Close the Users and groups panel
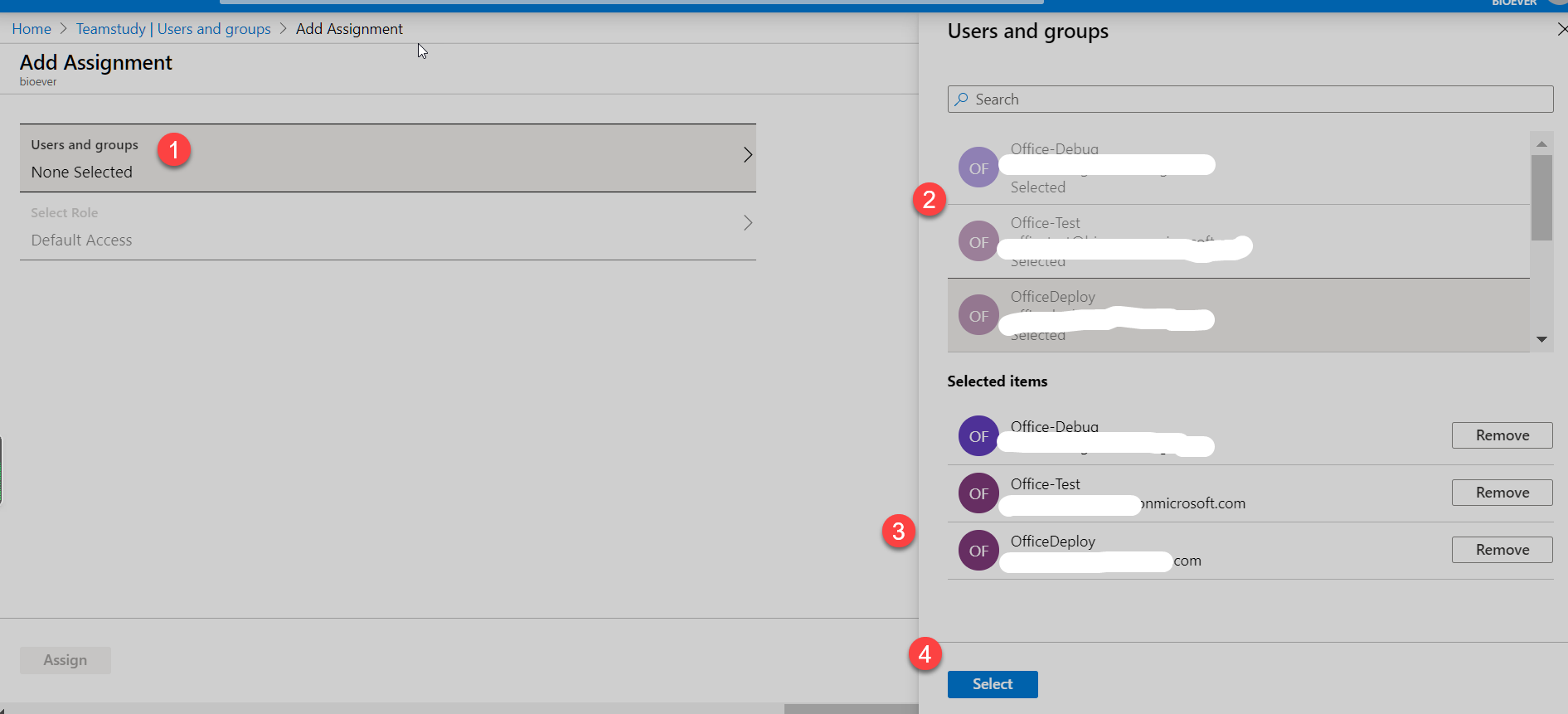This screenshot has height=714, width=1568. (1561, 30)
